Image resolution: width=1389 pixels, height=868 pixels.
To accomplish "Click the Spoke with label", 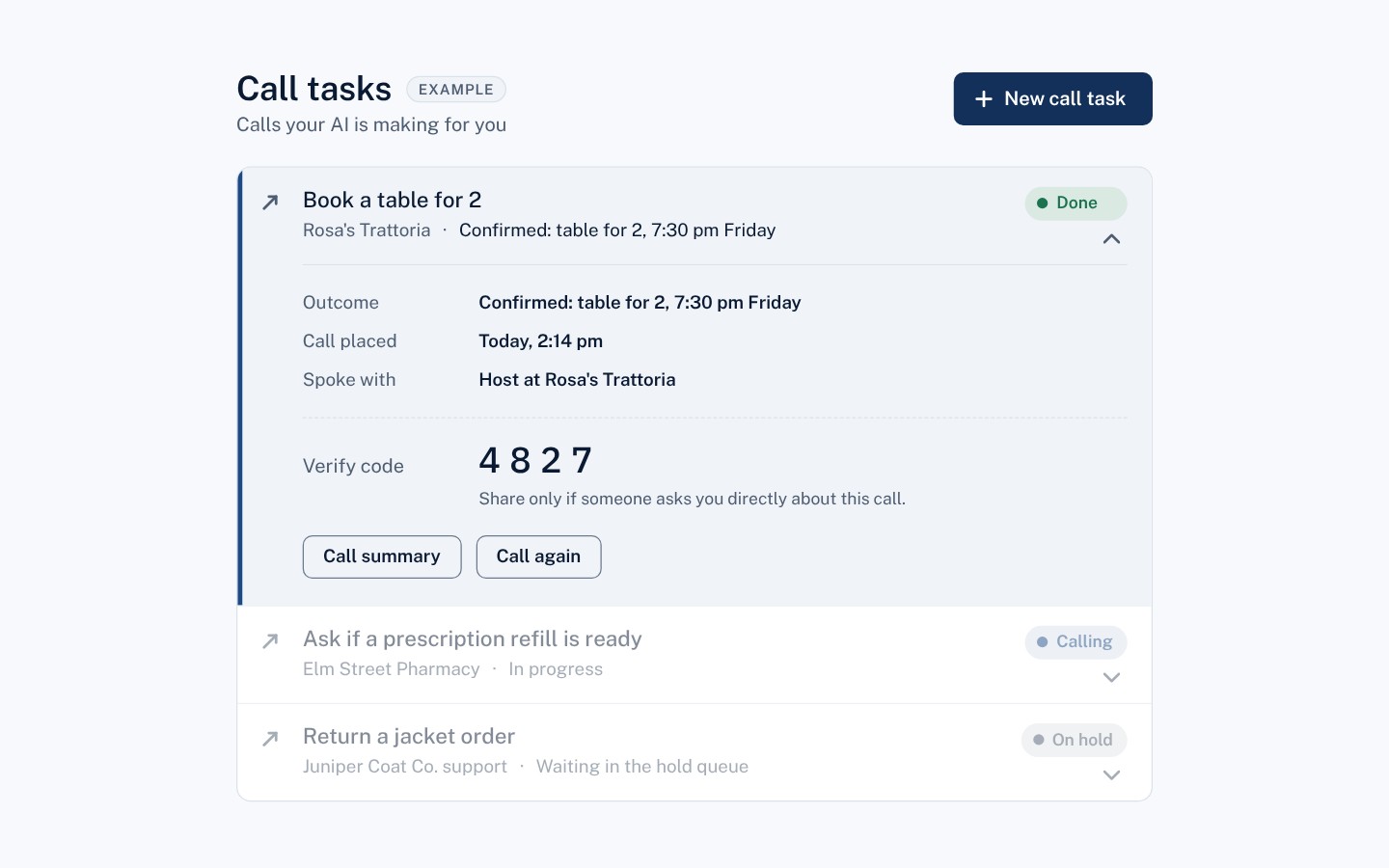I will (349, 379).
